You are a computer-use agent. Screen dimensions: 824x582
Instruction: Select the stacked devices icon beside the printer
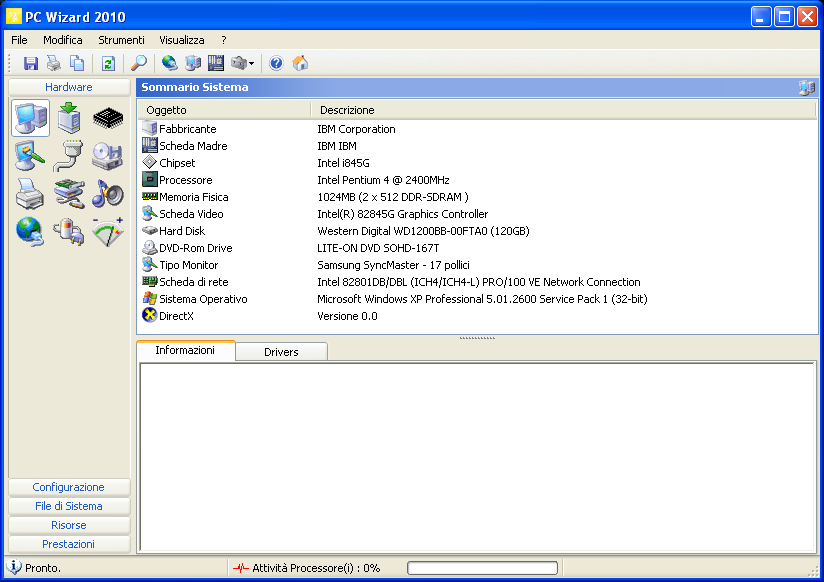[69, 194]
